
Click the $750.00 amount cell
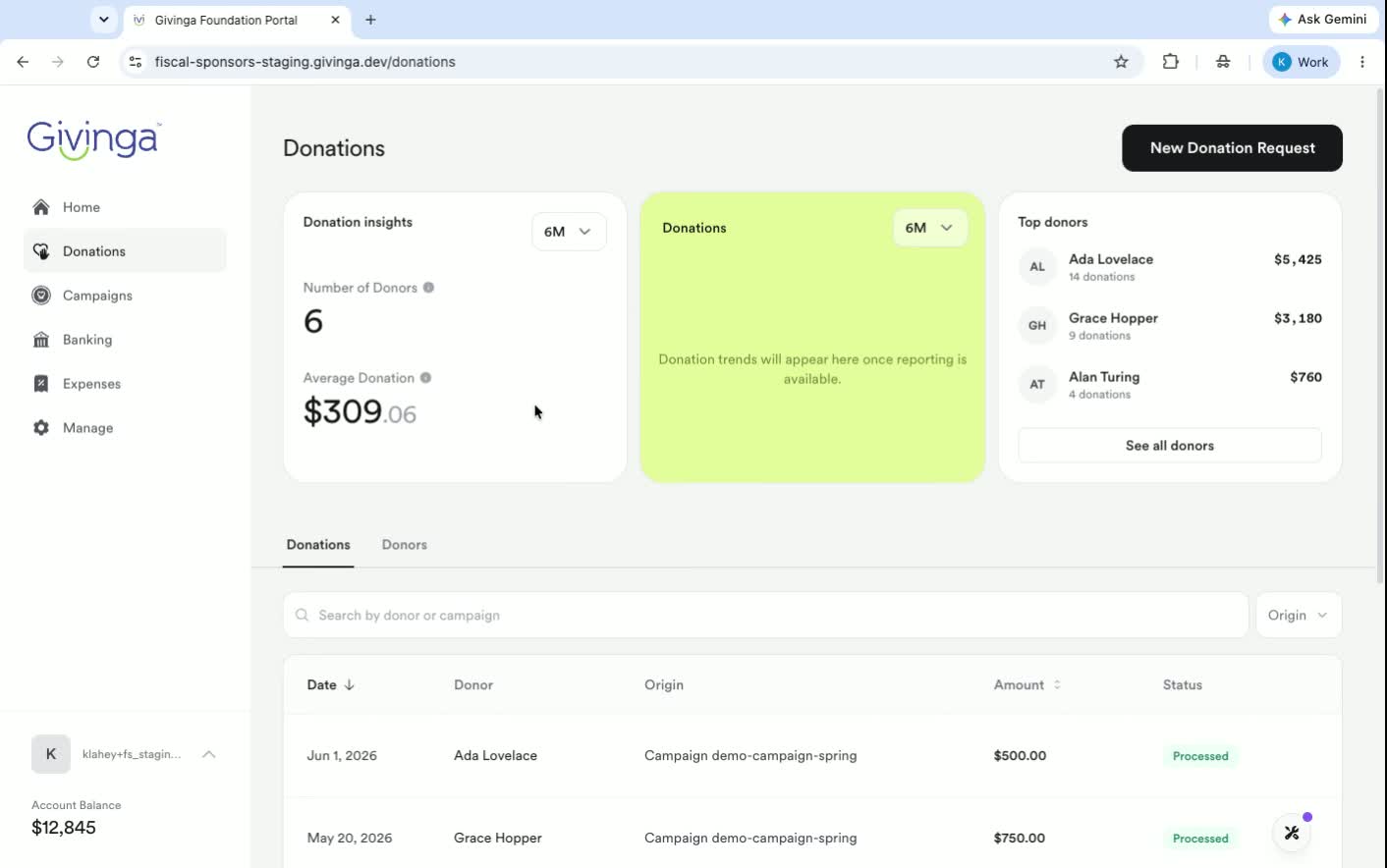1020,839
